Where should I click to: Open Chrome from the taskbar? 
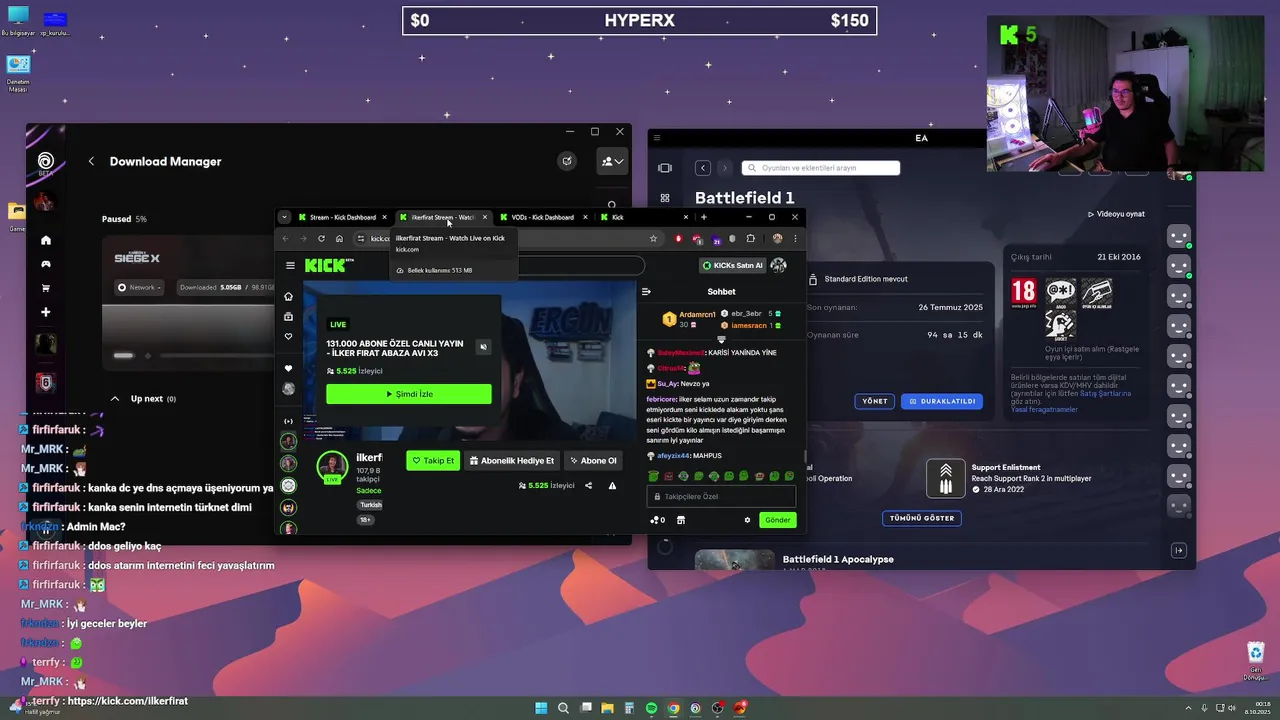tap(673, 708)
